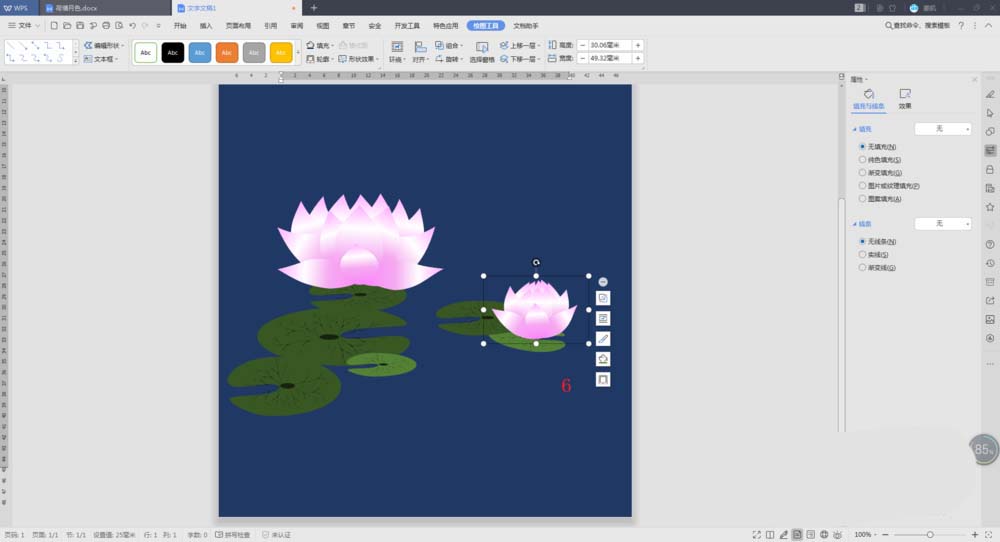The image size is (1000, 542).
Task: Click the edit shape (编辑形状) button
Action: point(103,45)
